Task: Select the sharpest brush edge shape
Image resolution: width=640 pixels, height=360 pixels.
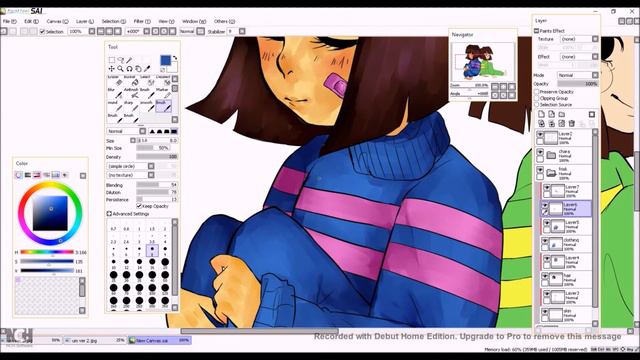Action: [152, 131]
